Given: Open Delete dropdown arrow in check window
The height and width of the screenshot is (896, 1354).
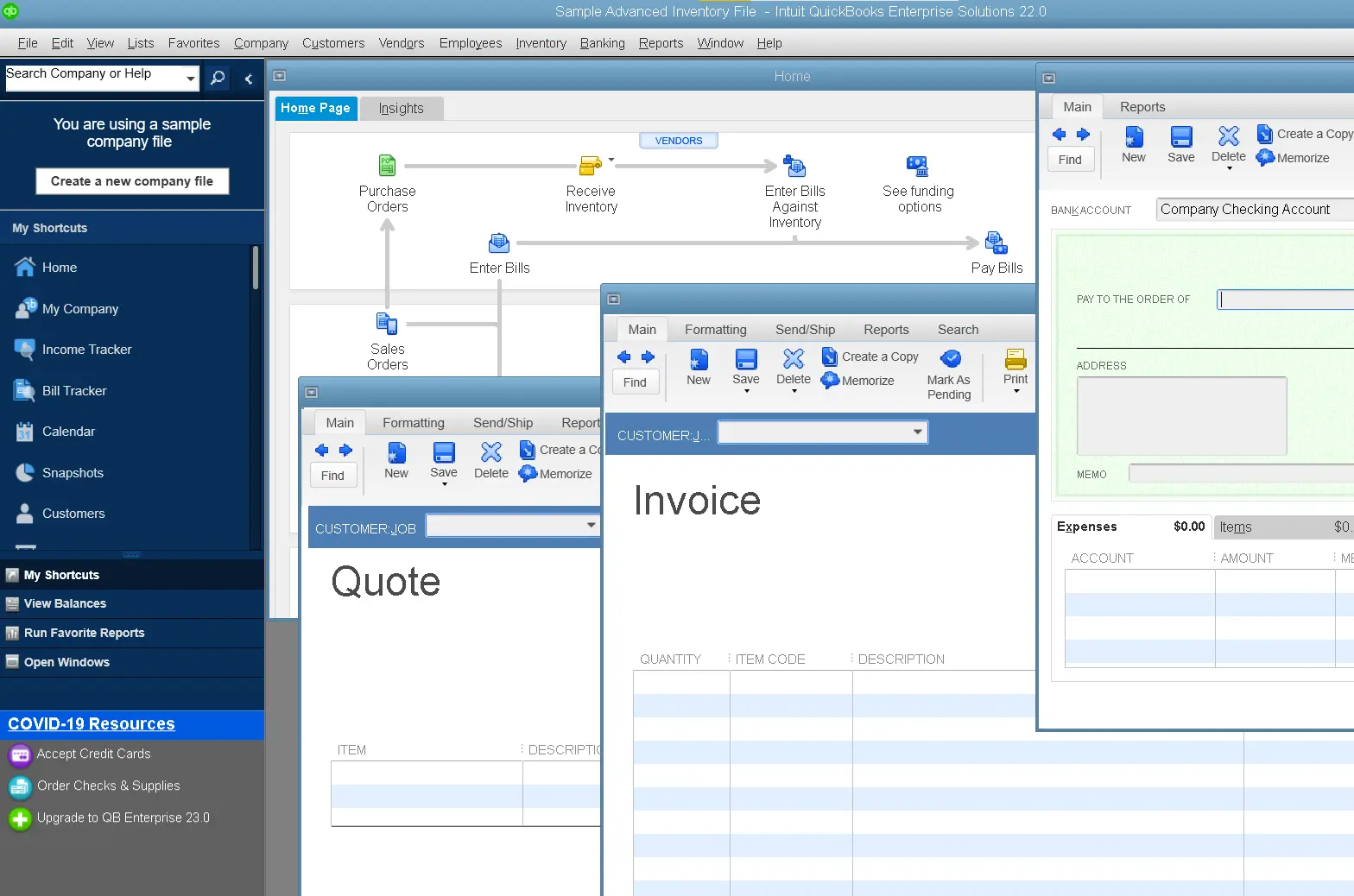Looking at the screenshot, I should [1229, 168].
